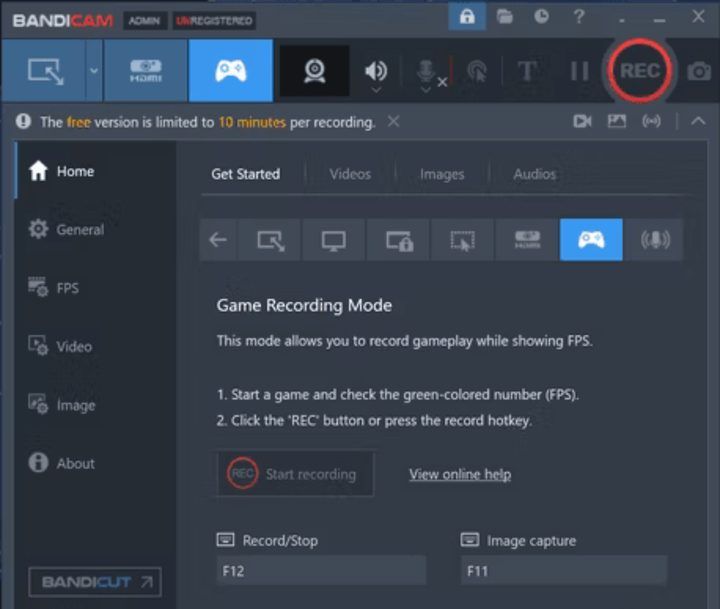Select rectangle area mode in mode row
This screenshot has height=609, width=720.
[x=270, y=240]
